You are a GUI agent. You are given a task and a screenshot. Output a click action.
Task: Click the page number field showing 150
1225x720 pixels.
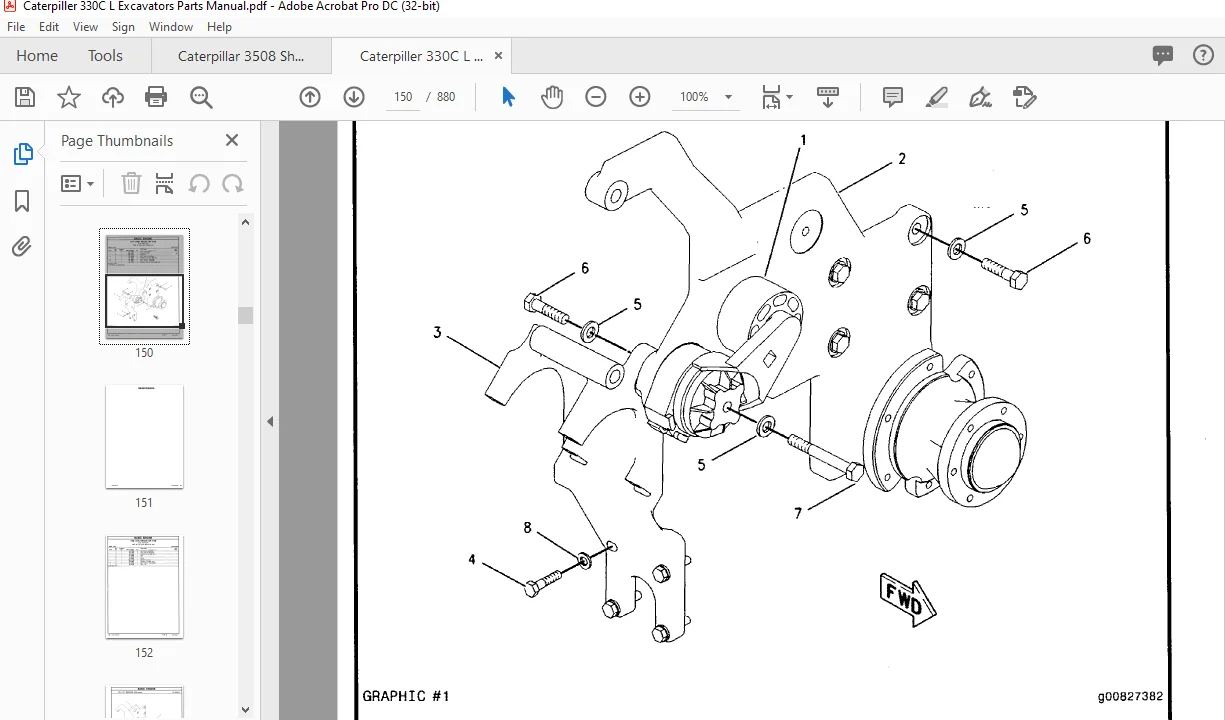403,97
